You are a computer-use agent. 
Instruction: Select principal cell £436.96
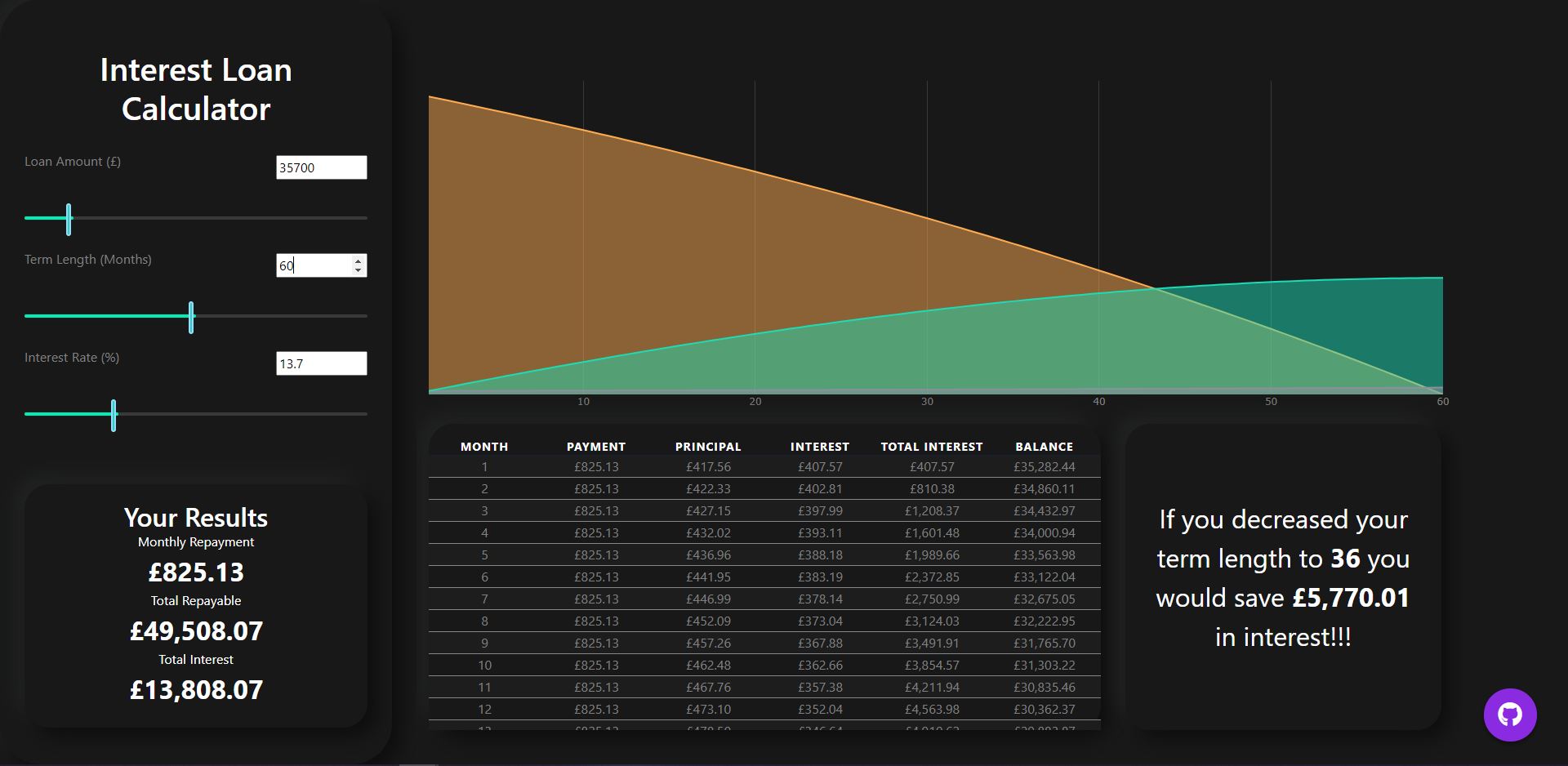pyautogui.click(x=708, y=555)
